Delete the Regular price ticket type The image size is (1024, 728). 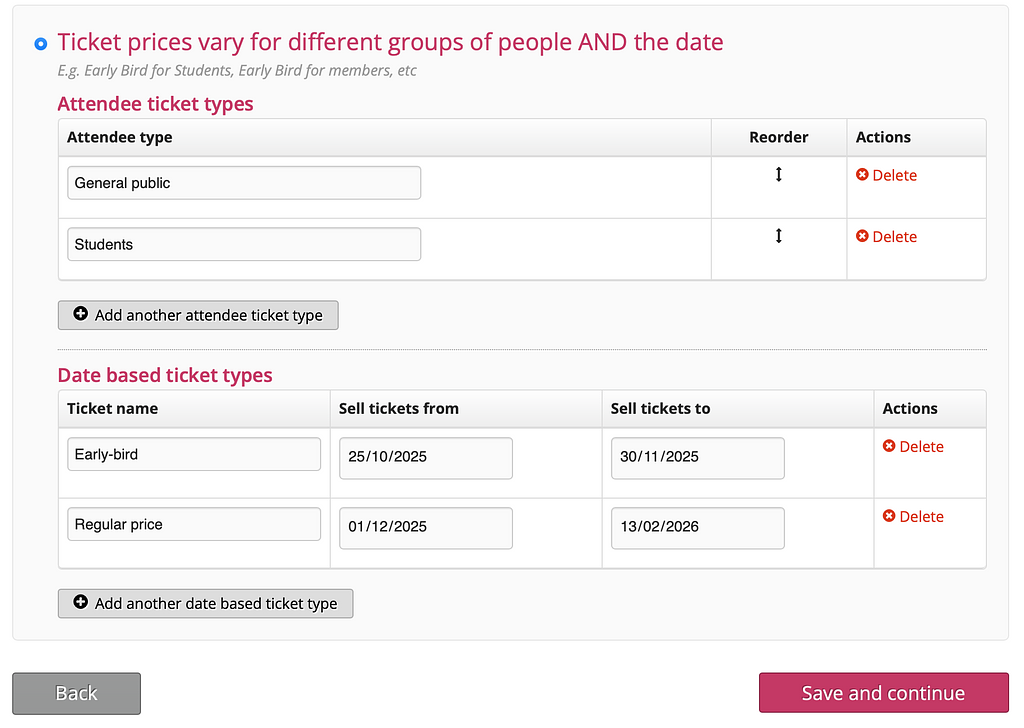tap(913, 517)
